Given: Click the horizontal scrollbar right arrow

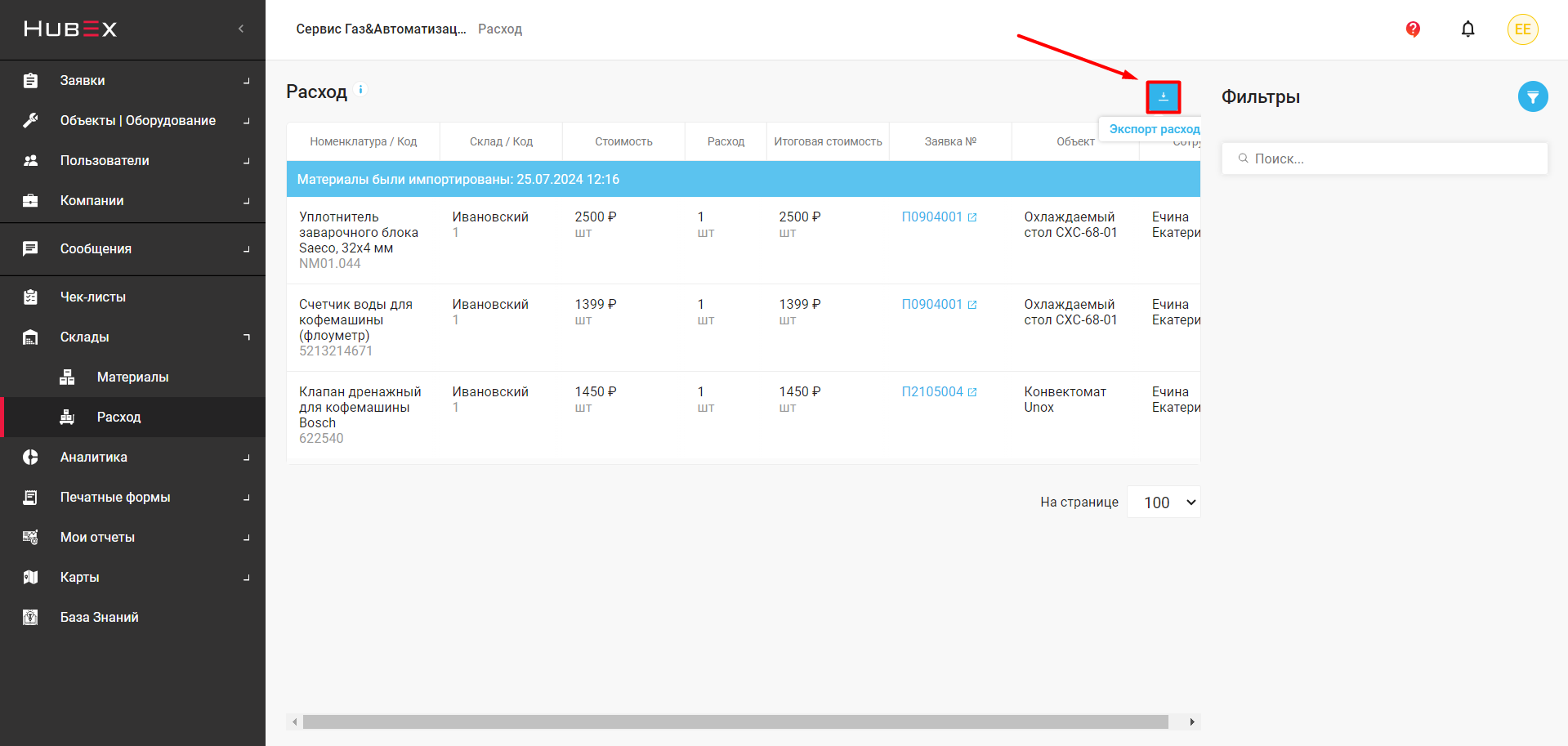Looking at the screenshot, I should [x=1192, y=722].
